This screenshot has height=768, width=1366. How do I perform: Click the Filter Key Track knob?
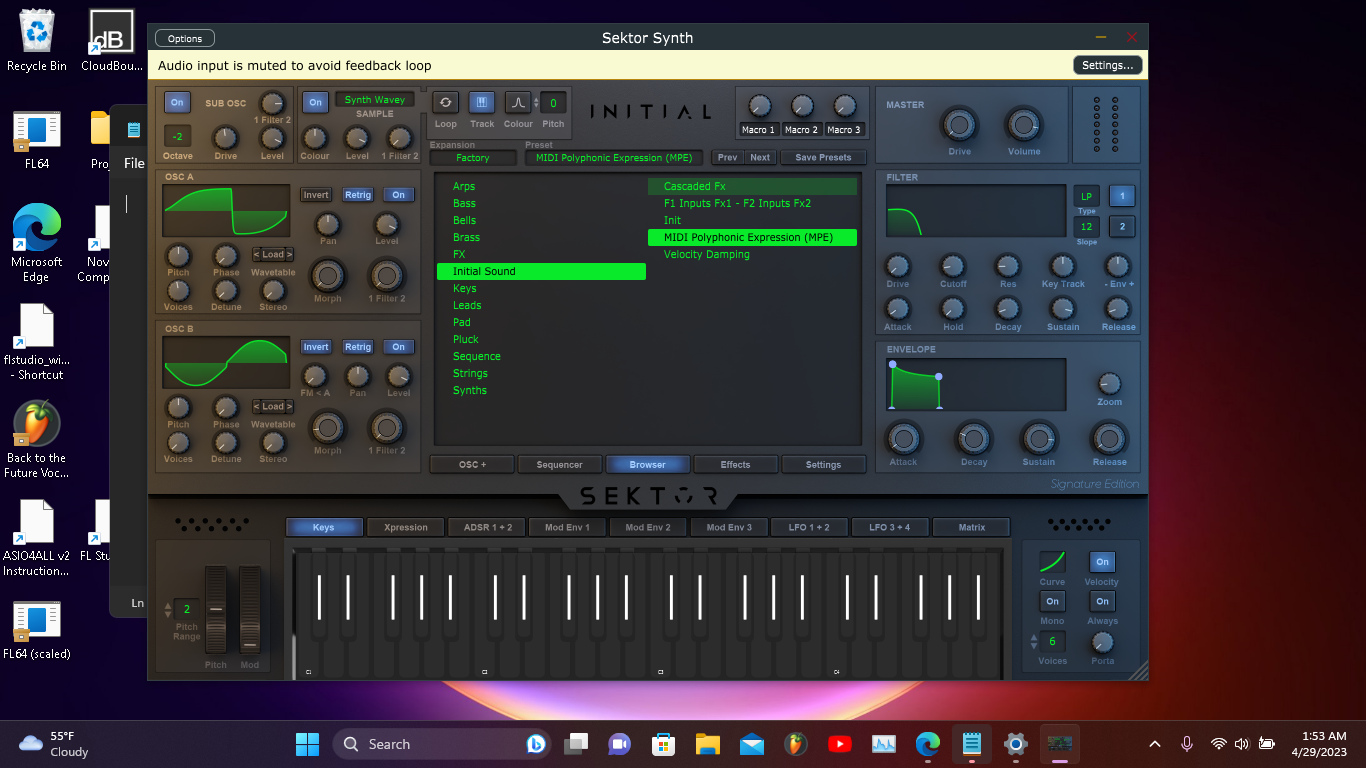(1062, 266)
